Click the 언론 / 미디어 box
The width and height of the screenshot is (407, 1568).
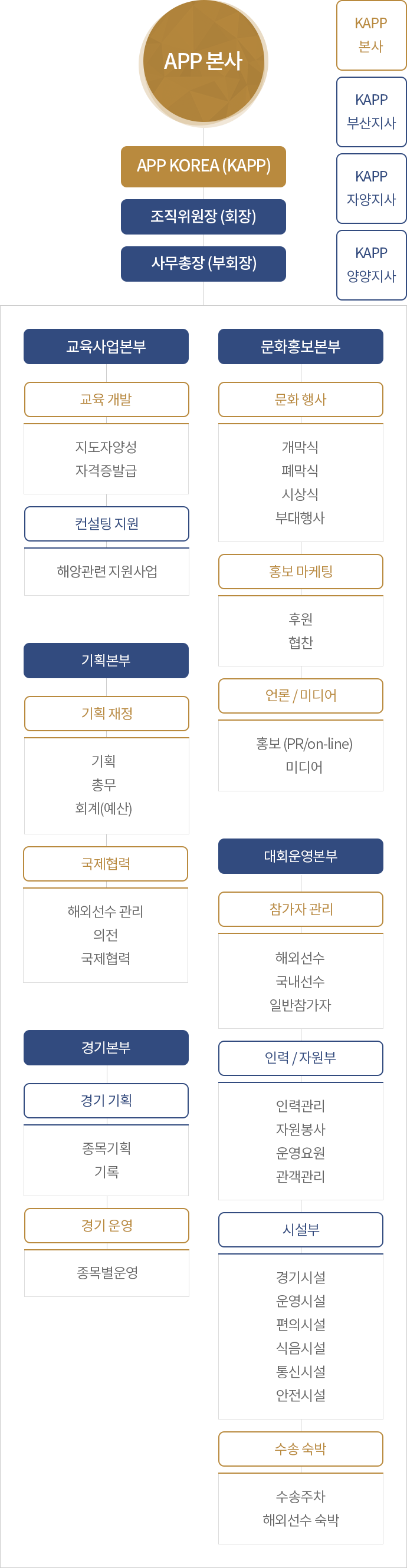[301, 696]
